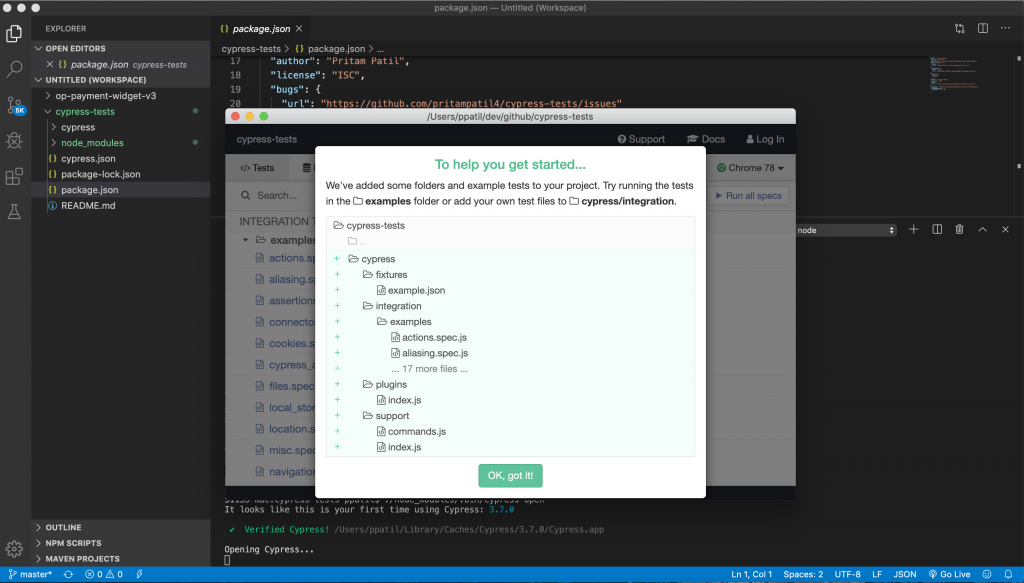Close the terminal panel
This screenshot has width=1024, height=583.
click(x=1006, y=229)
